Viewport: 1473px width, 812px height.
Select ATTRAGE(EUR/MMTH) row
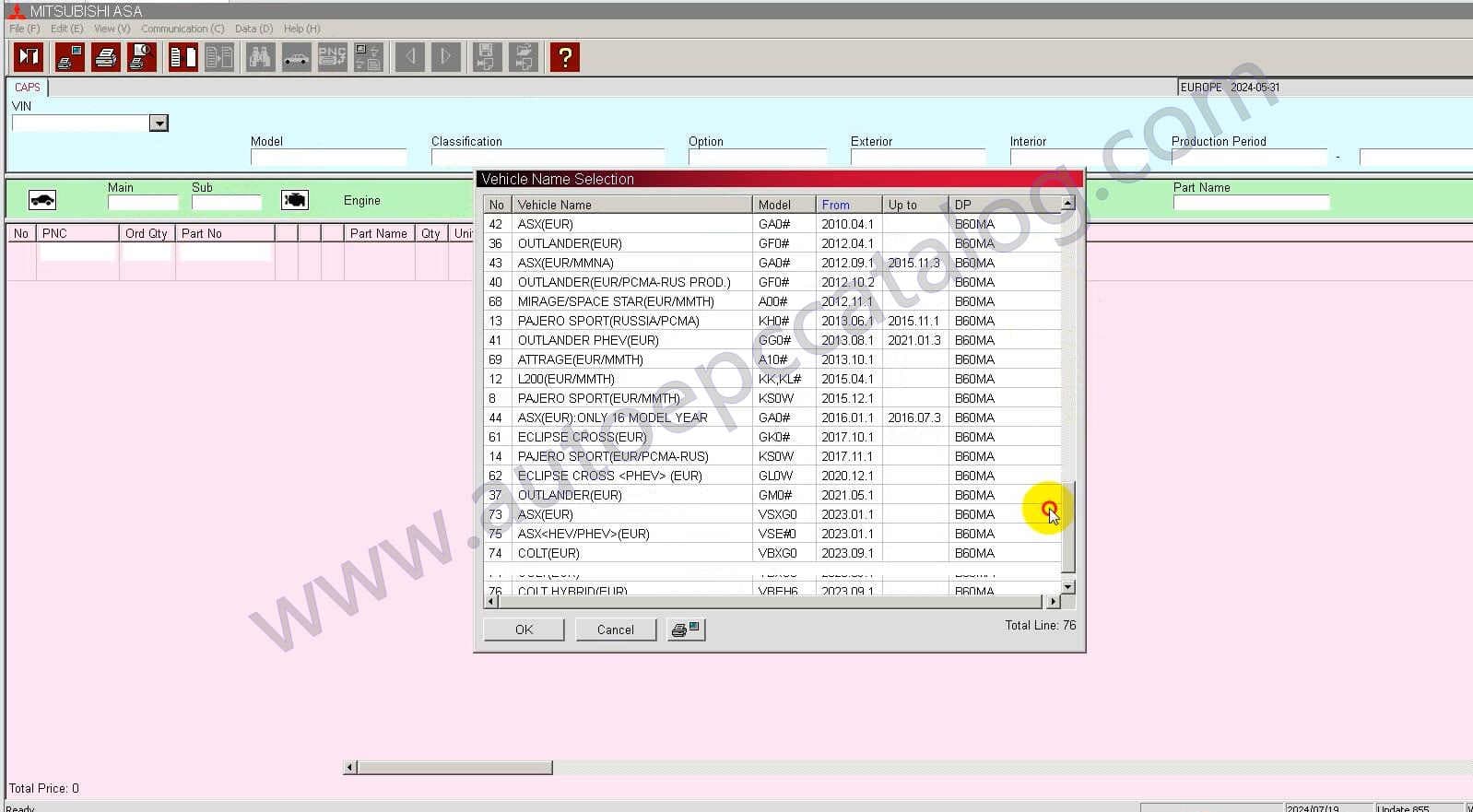click(x=772, y=359)
